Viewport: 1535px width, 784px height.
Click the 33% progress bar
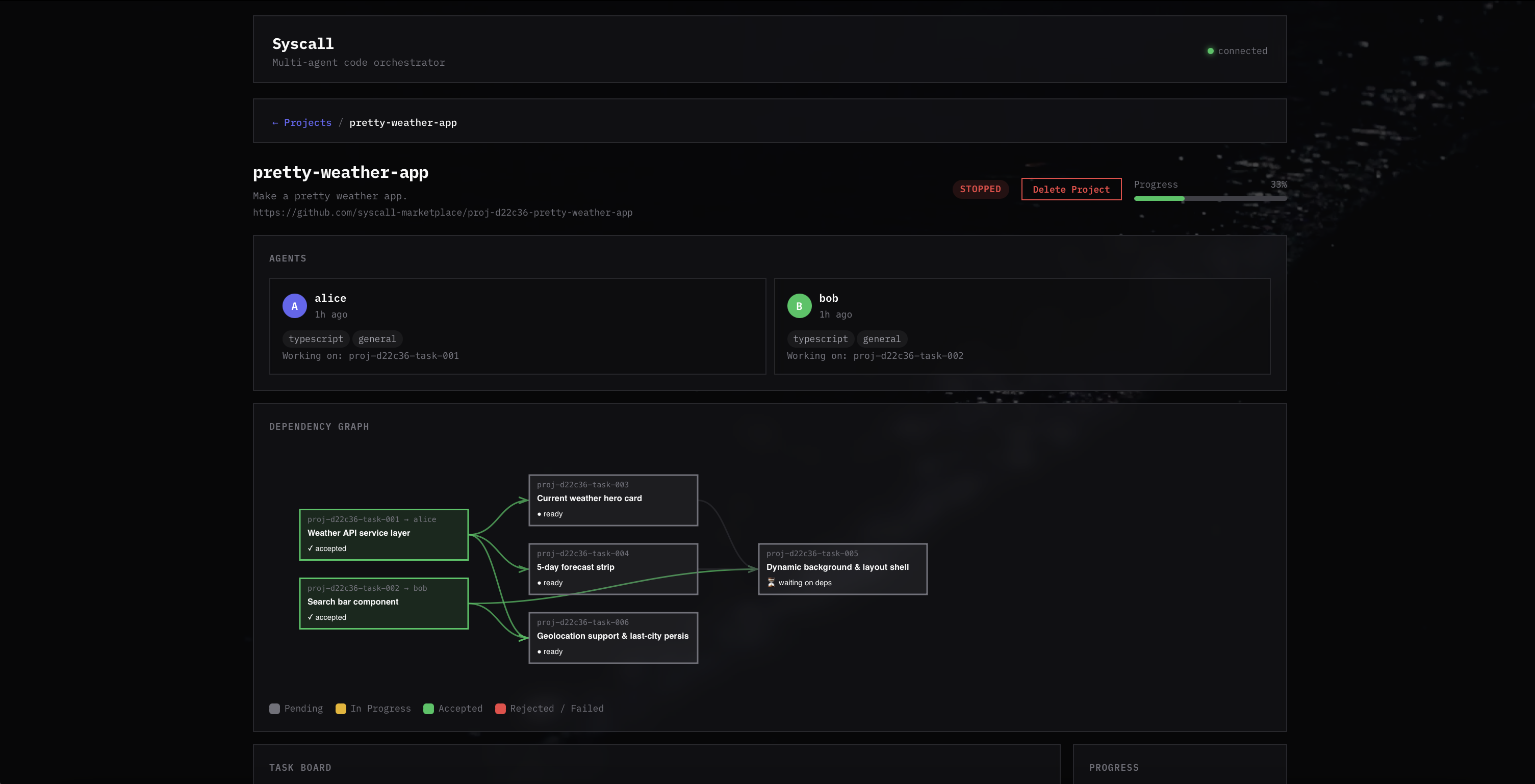coord(1210,198)
